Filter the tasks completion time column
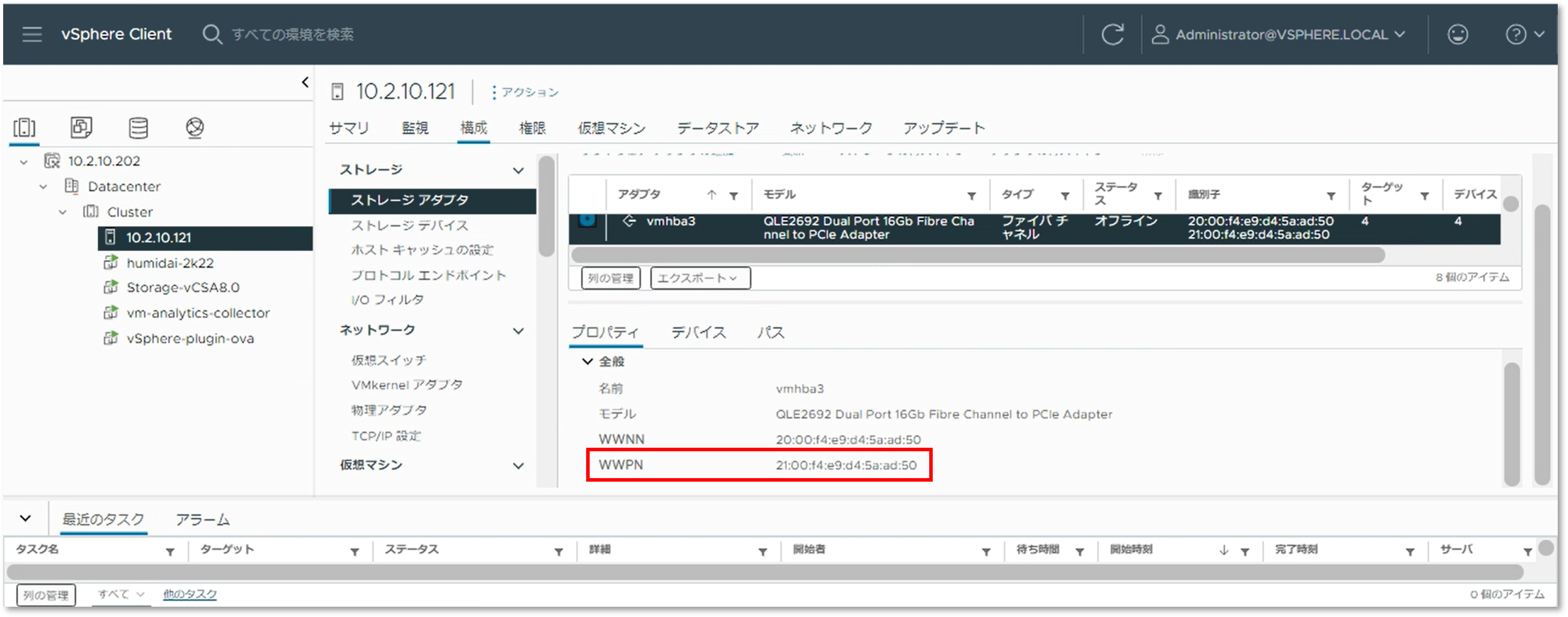Screen dimensions: 1568x617 click(1410, 552)
